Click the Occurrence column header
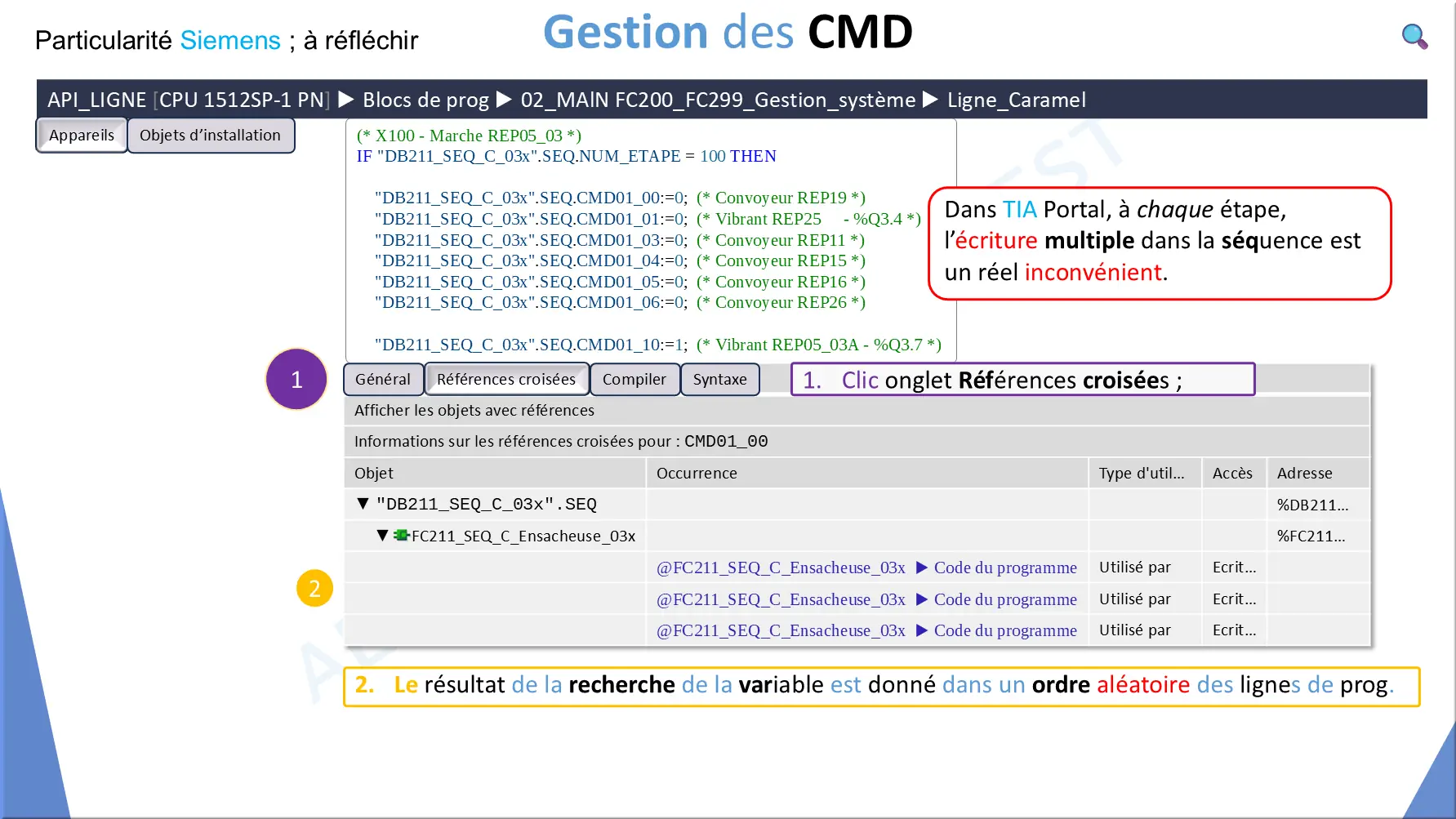Viewport: 1456px width, 819px height. (x=867, y=473)
